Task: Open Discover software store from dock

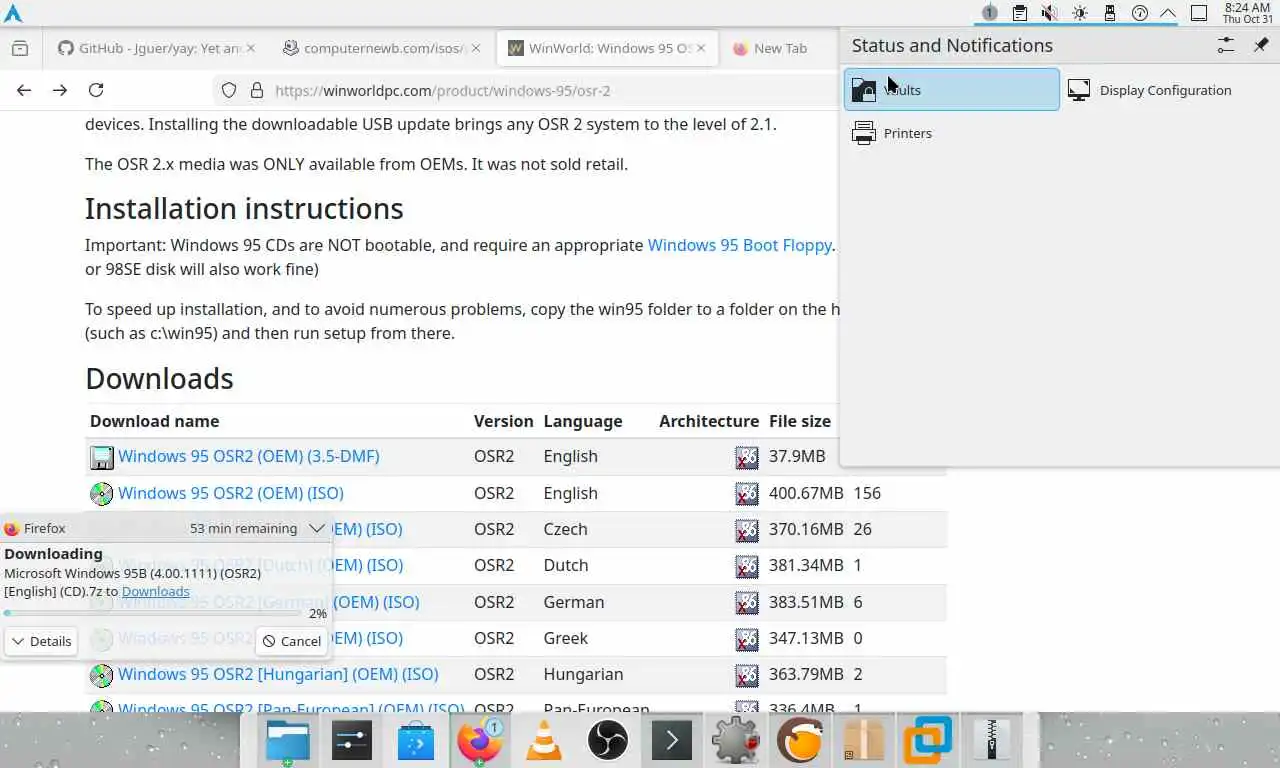Action: [416, 741]
